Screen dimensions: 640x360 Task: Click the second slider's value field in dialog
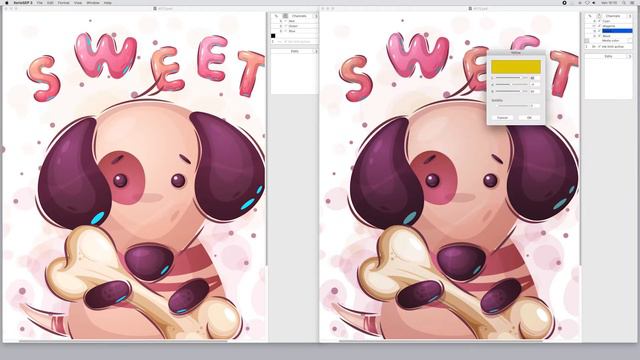[x=535, y=84]
